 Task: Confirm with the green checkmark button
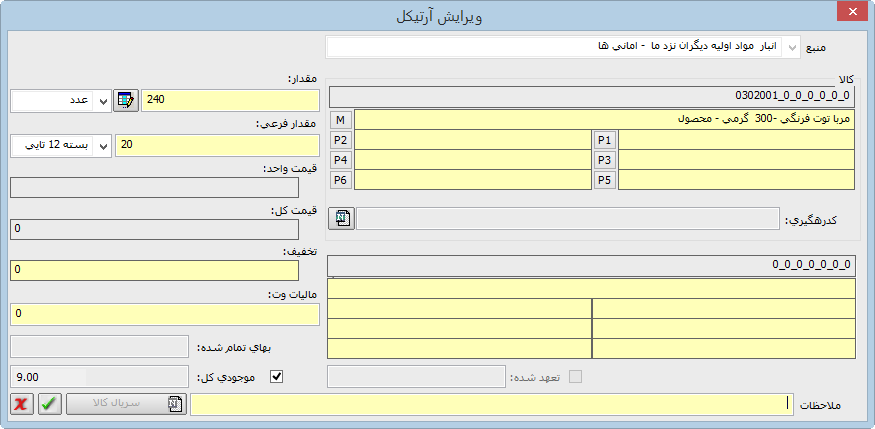pyautogui.click(x=50, y=404)
